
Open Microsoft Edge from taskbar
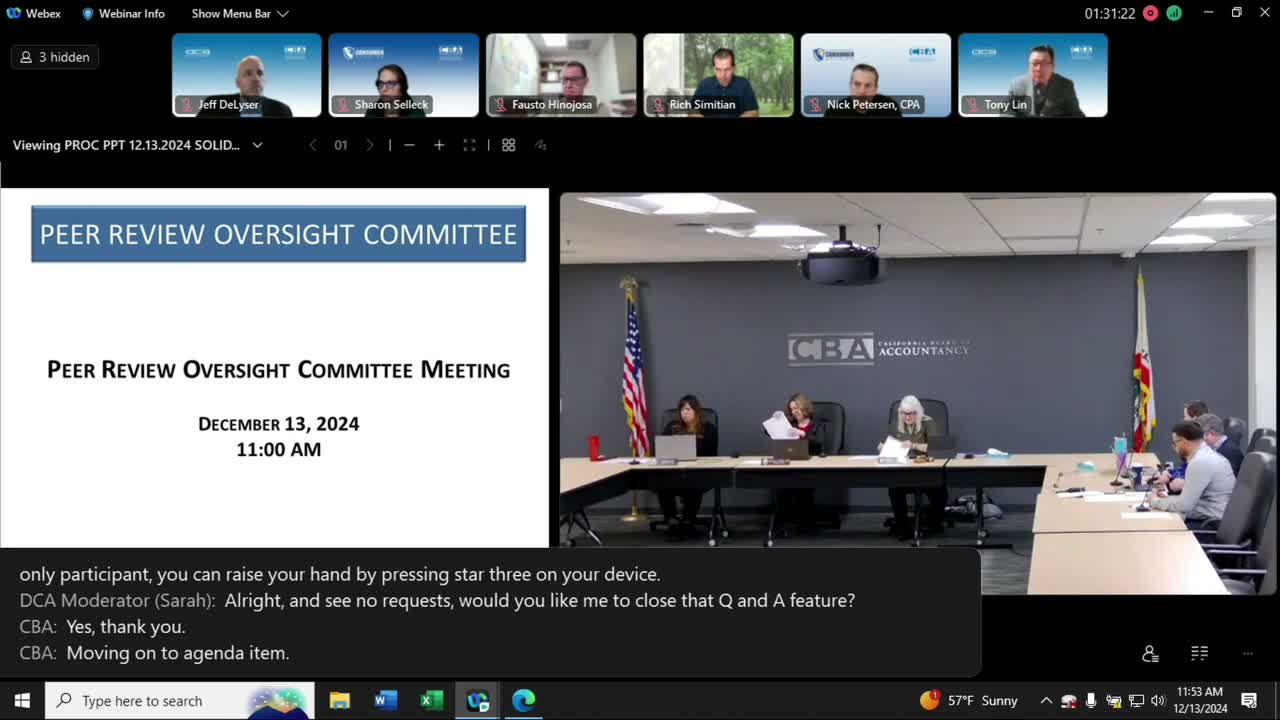pyautogui.click(x=524, y=700)
